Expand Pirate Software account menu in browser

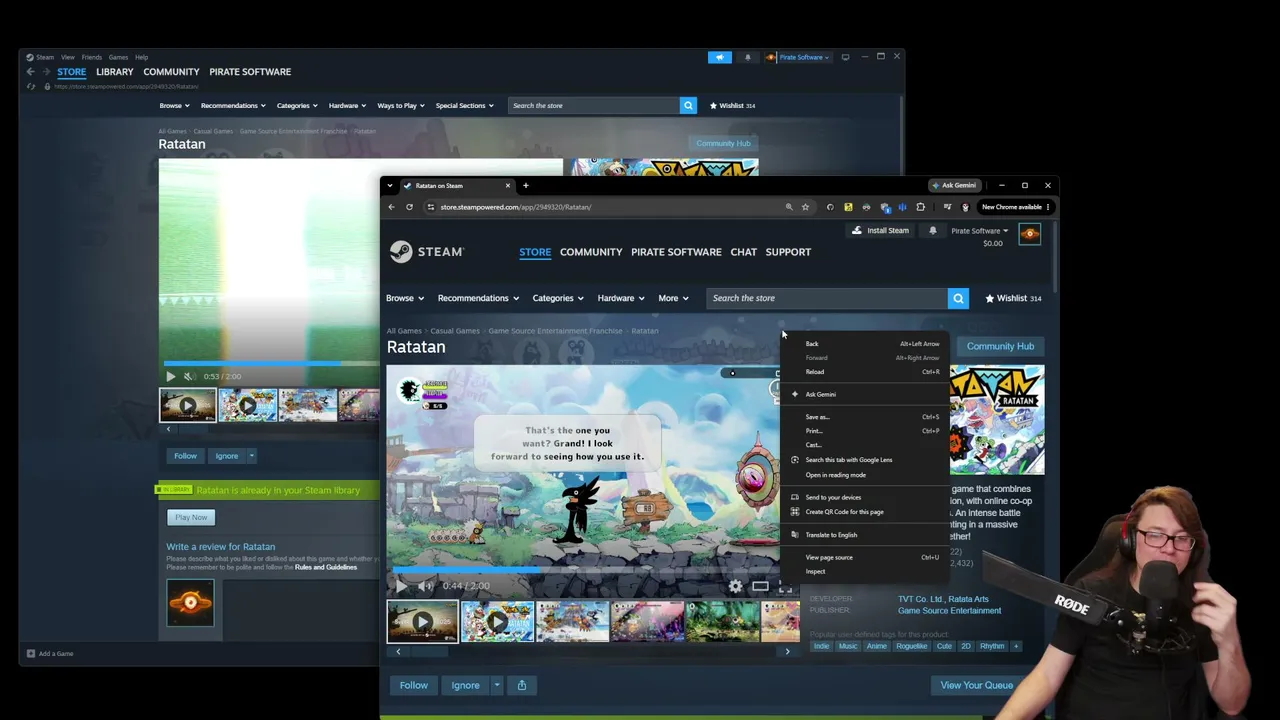[x=979, y=231]
